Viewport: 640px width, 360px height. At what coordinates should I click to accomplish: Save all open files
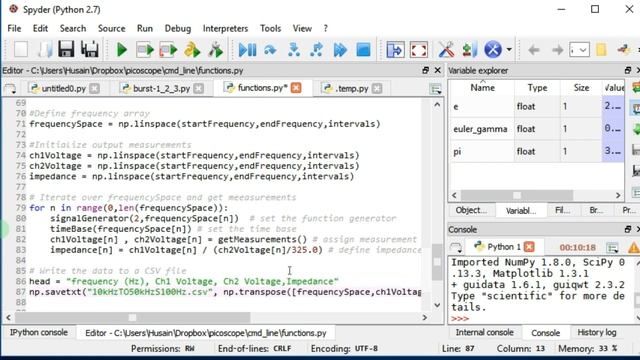(x=89, y=50)
